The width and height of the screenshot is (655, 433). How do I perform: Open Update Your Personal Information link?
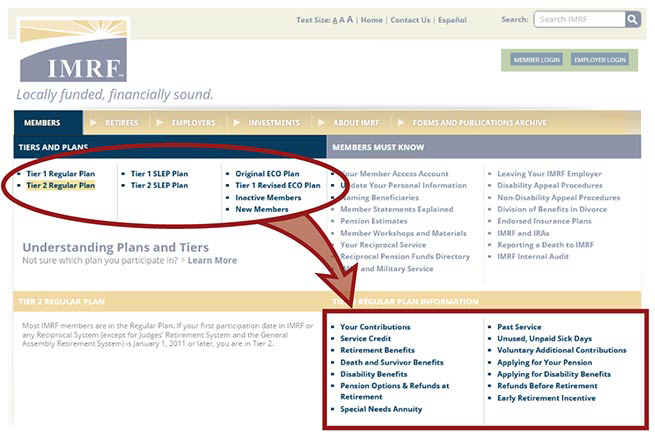click(x=404, y=185)
